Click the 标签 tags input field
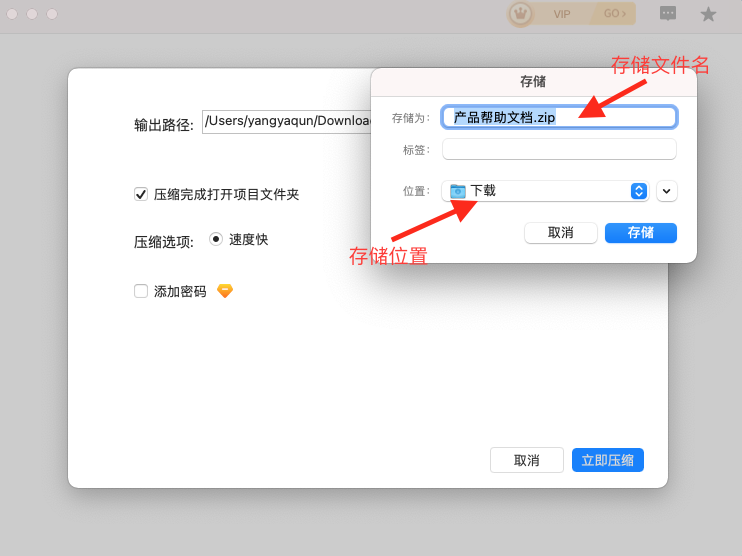742x556 pixels. click(x=559, y=150)
